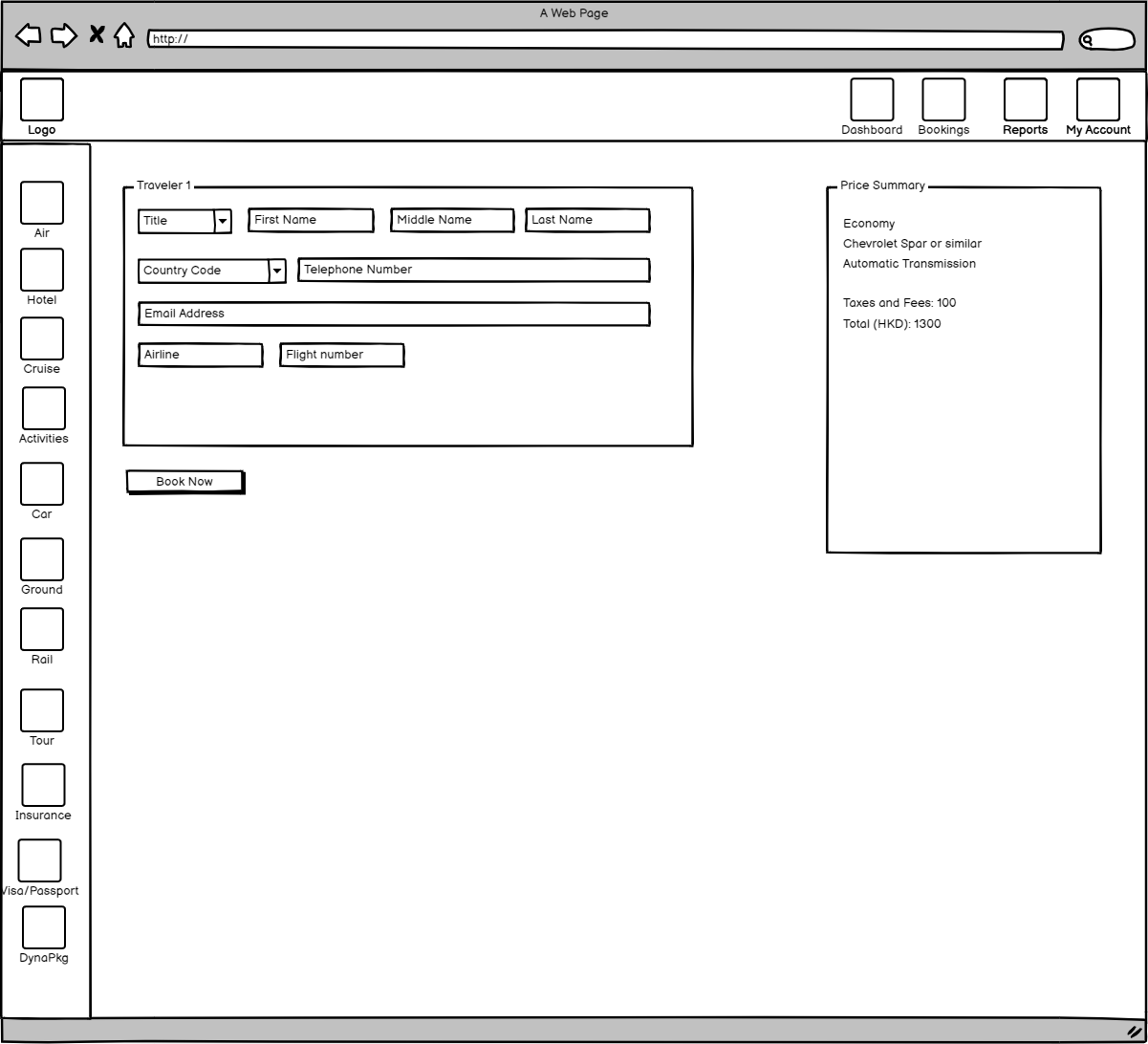Click the Book Now button
The image size is (1148, 1044).
[x=184, y=482]
